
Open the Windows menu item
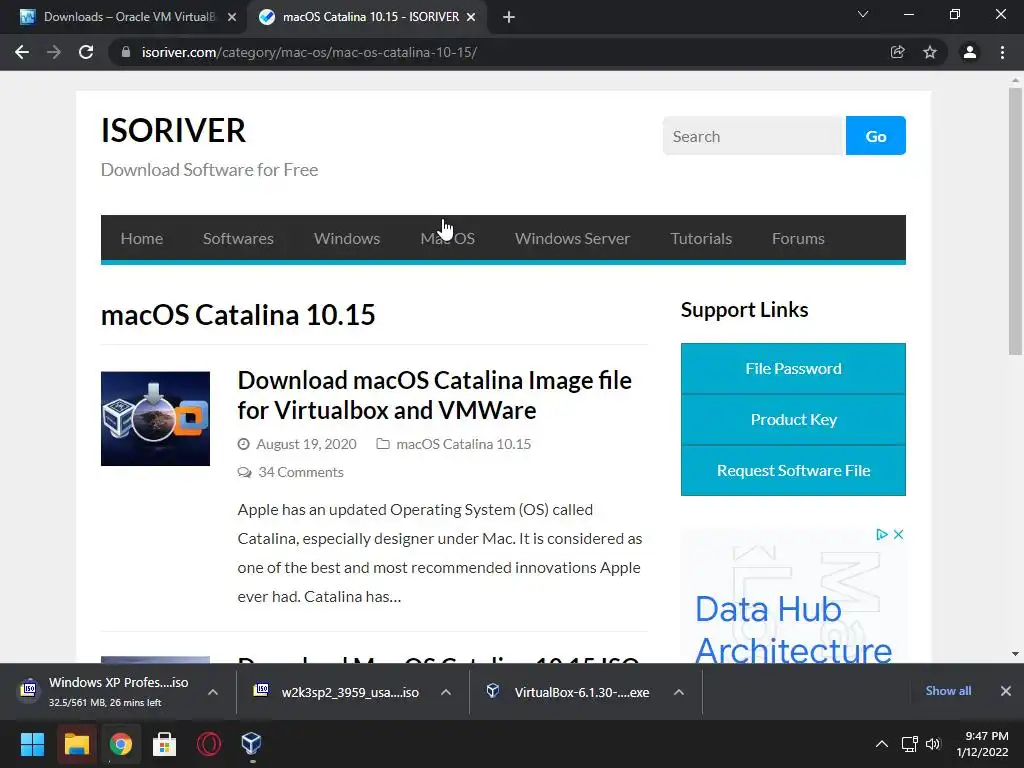(347, 238)
